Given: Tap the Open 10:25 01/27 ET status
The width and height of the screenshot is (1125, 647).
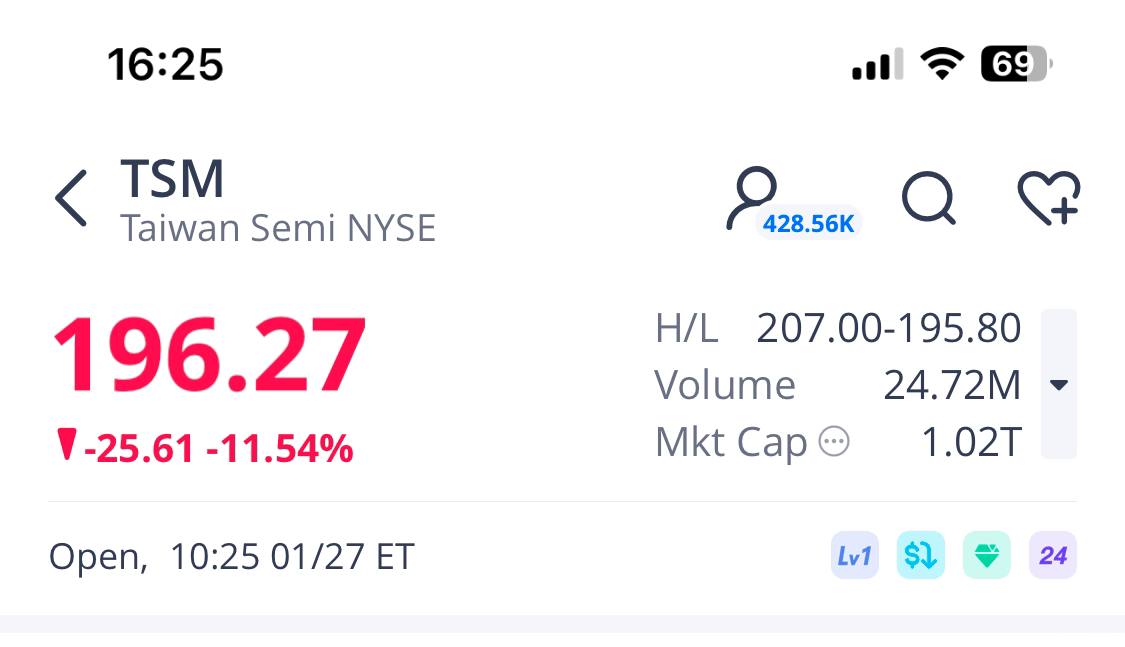Looking at the screenshot, I should [x=231, y=556].
